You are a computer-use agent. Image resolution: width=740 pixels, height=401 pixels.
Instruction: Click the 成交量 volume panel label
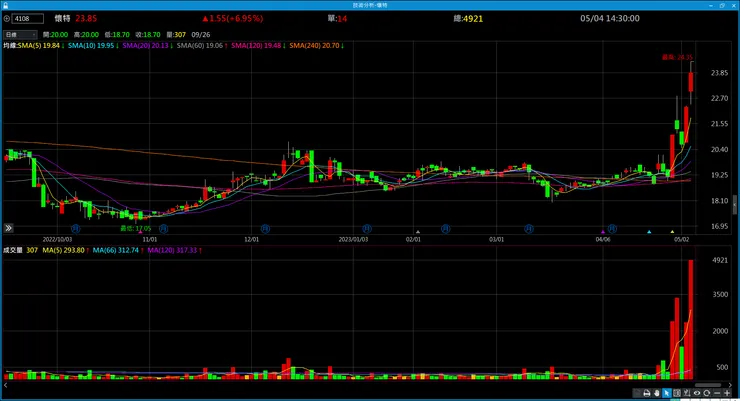13,250
